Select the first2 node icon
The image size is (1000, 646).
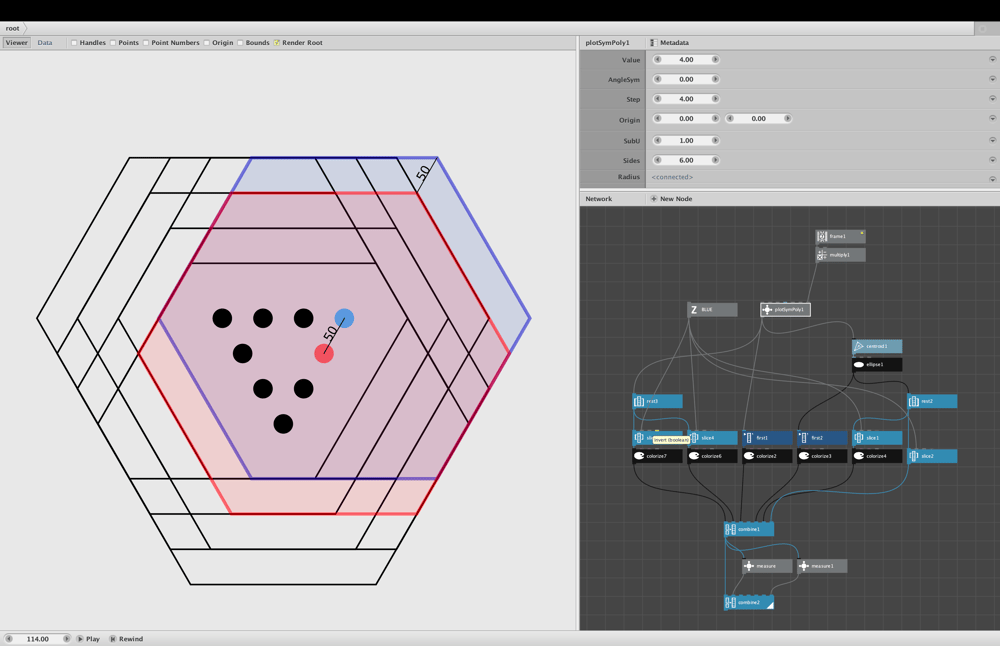point(804,438)
